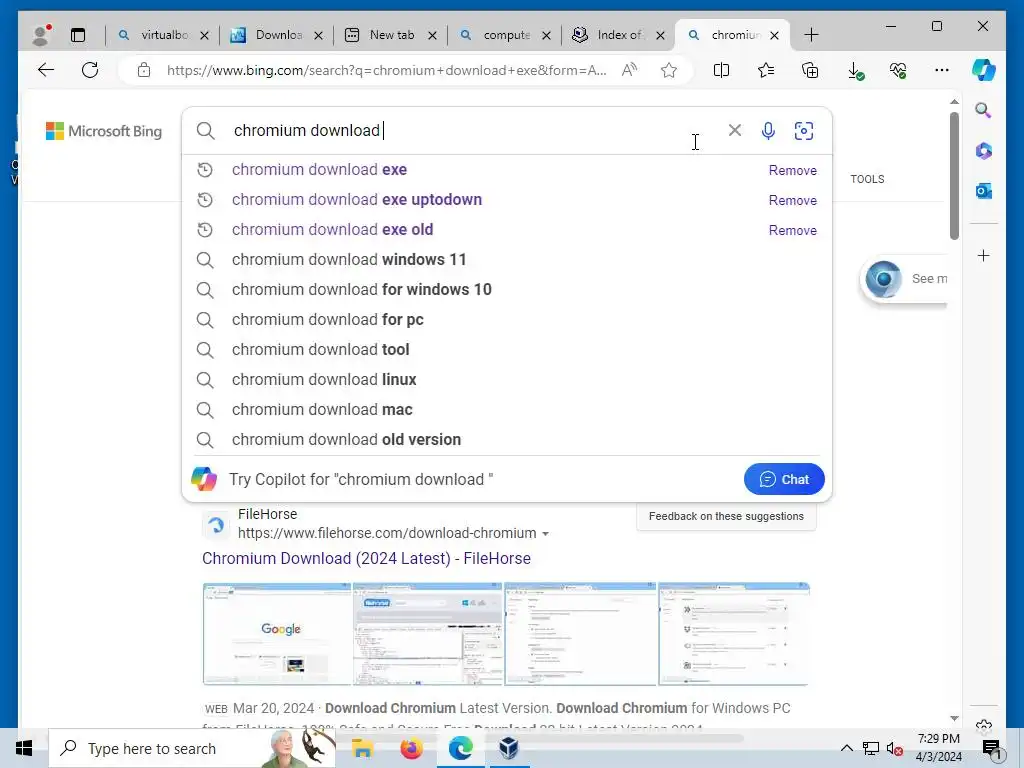Open the Settings and more ellipsis menu
1024x768 pixels.
click(942, 70)
